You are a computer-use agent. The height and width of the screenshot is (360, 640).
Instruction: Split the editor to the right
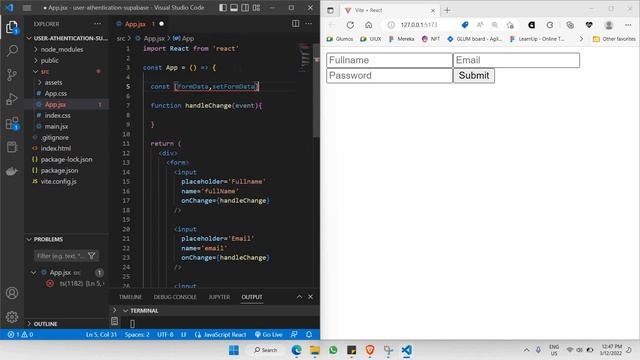(296, 24)
